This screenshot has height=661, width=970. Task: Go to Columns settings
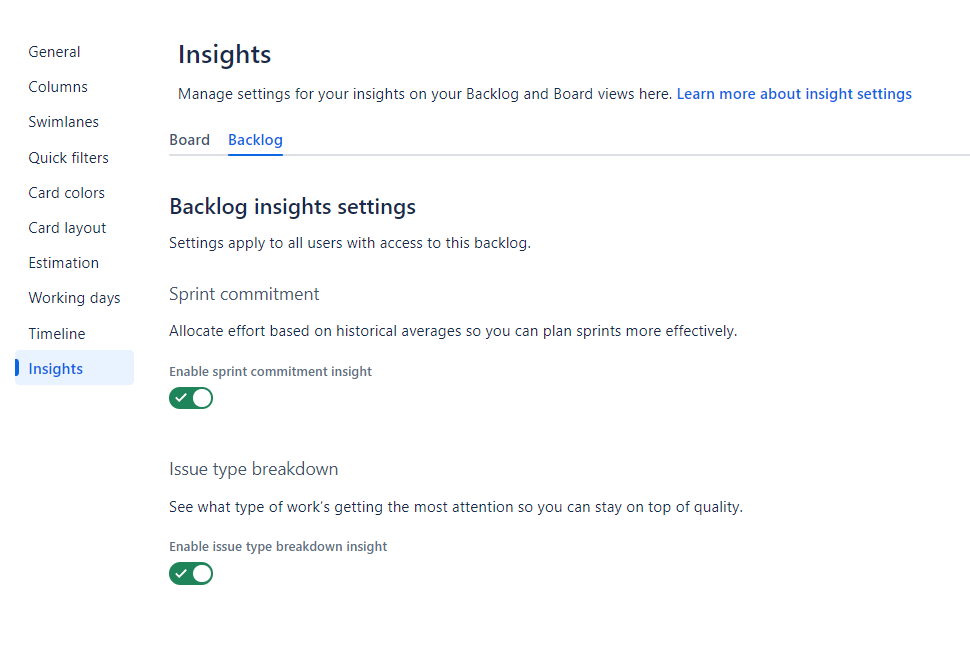(58, 87)
